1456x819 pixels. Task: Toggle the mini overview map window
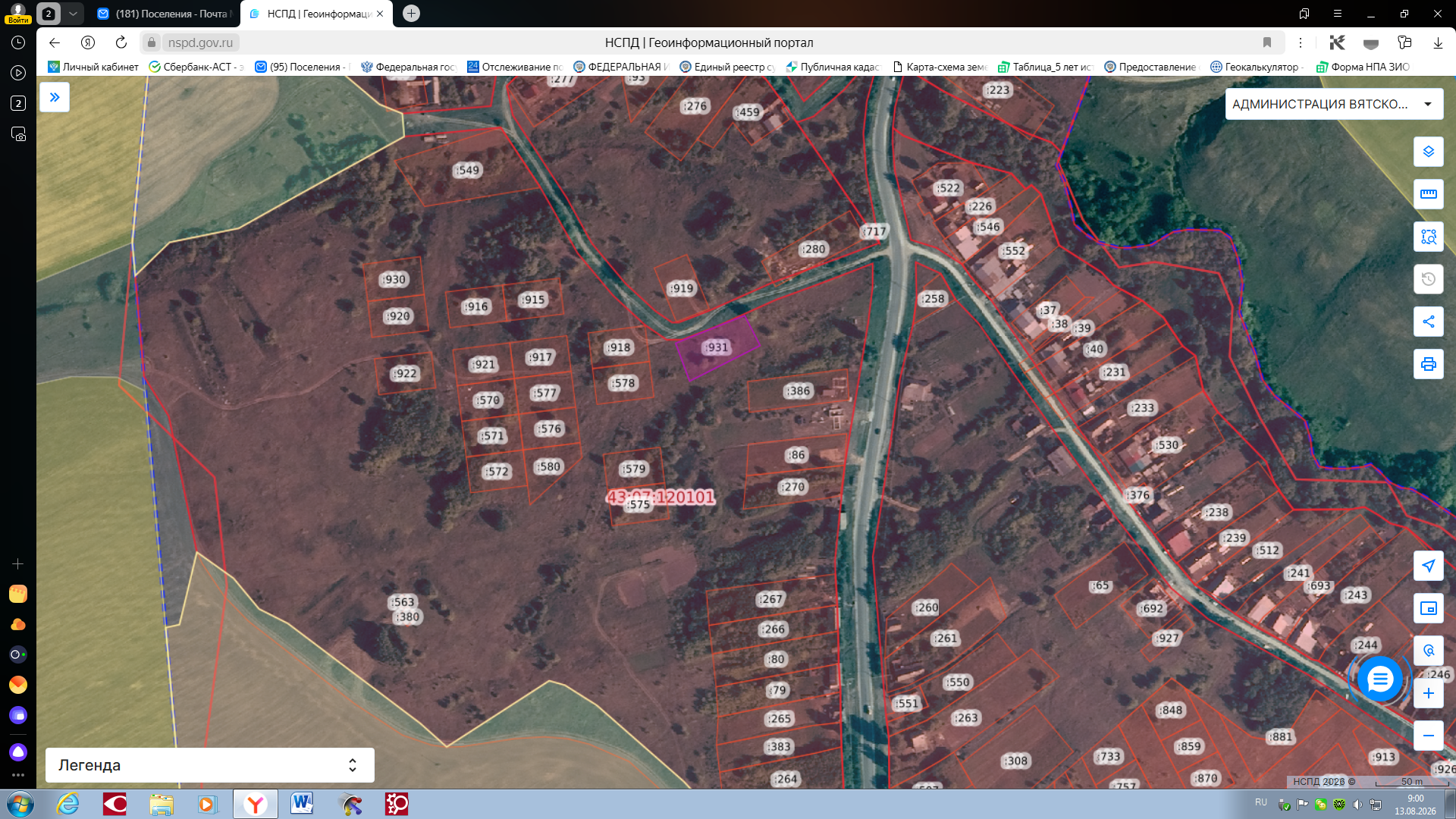click(1428, 608)
